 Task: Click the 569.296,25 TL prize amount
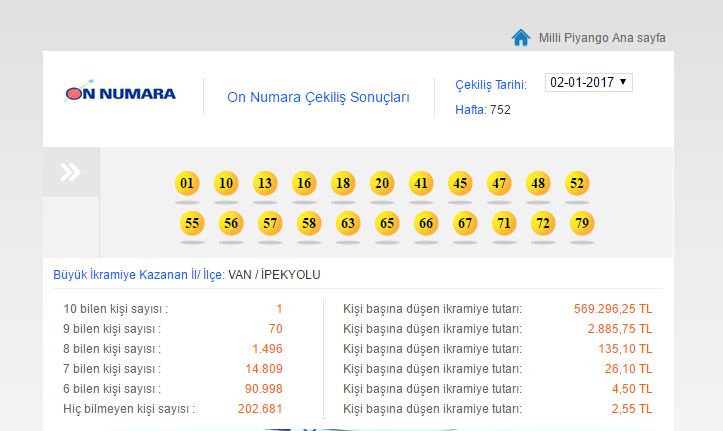tap(613, 309)
